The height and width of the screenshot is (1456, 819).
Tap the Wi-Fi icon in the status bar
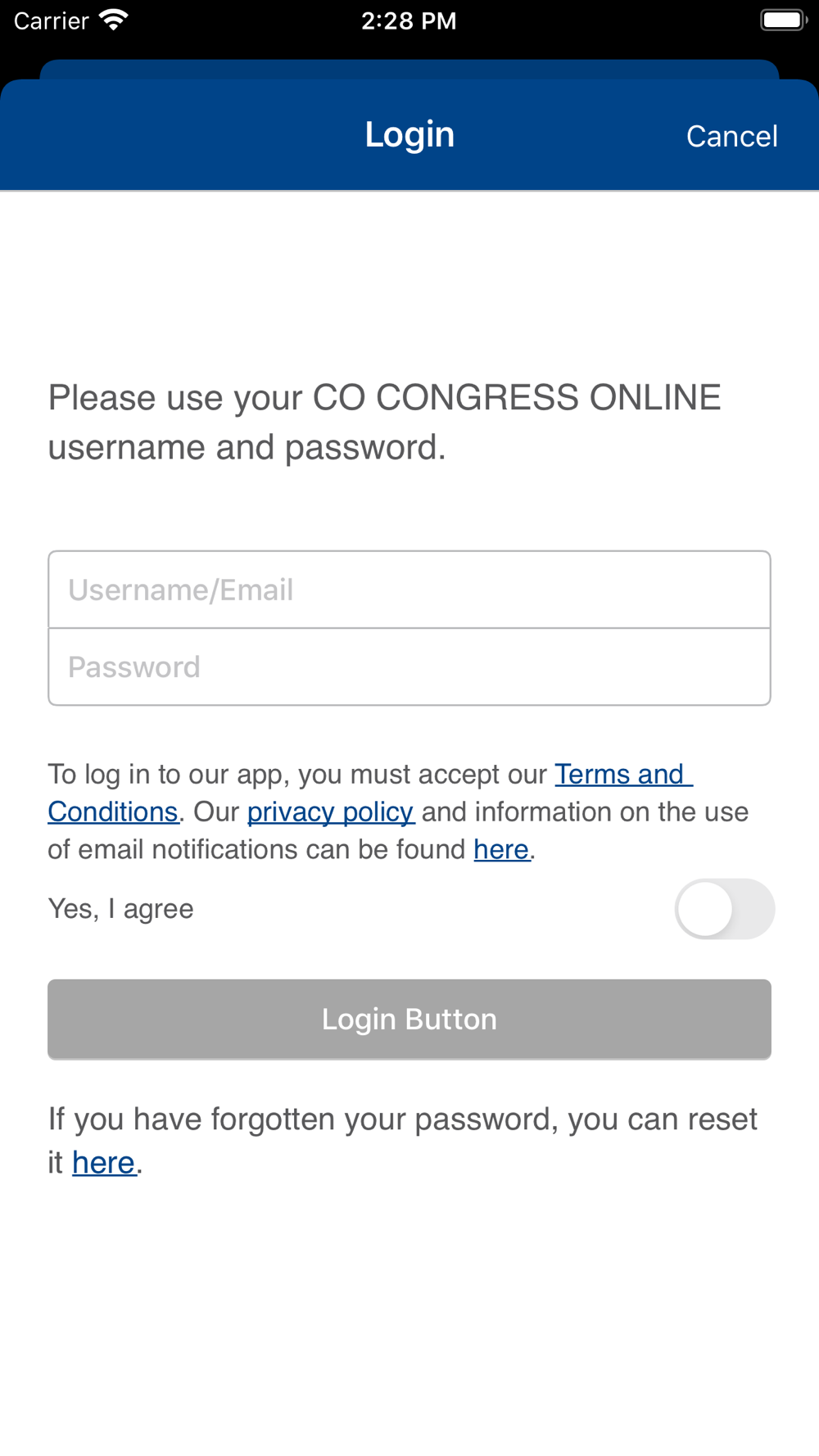(113, 20)
